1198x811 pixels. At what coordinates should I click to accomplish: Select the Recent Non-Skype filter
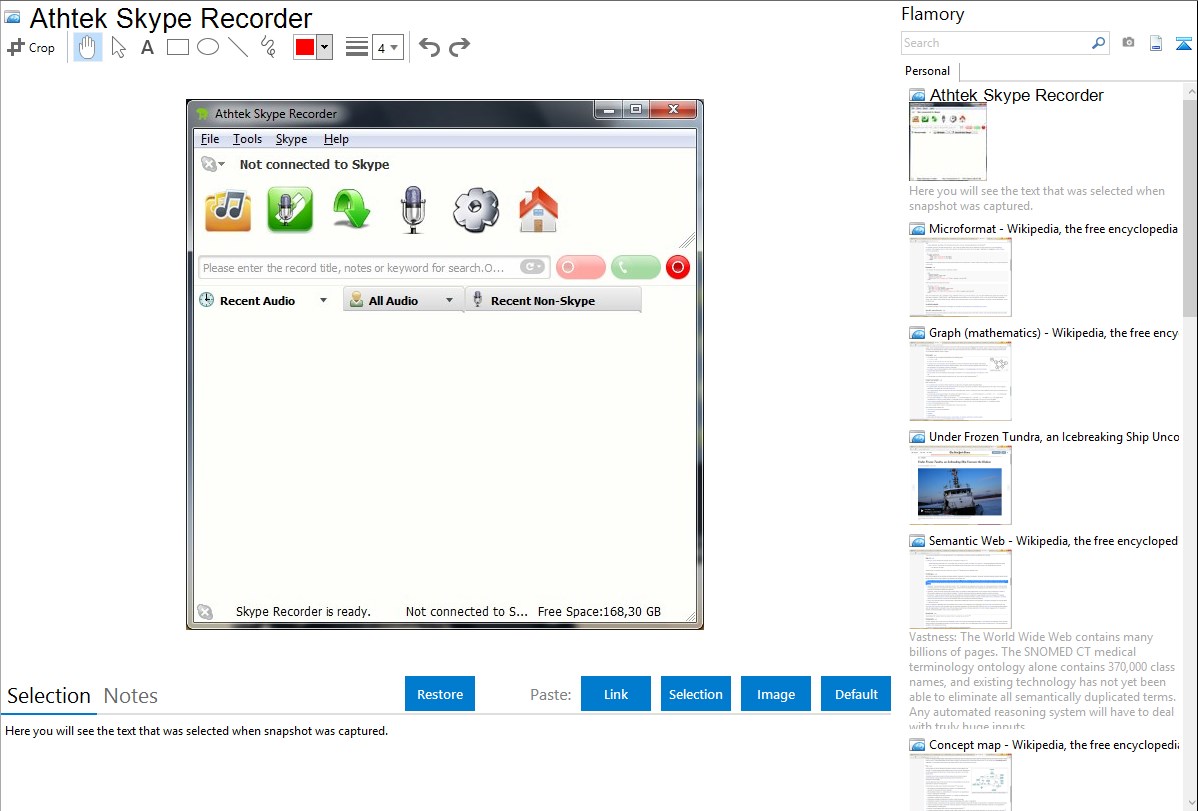pyautogui.click(x=552, y=300)
